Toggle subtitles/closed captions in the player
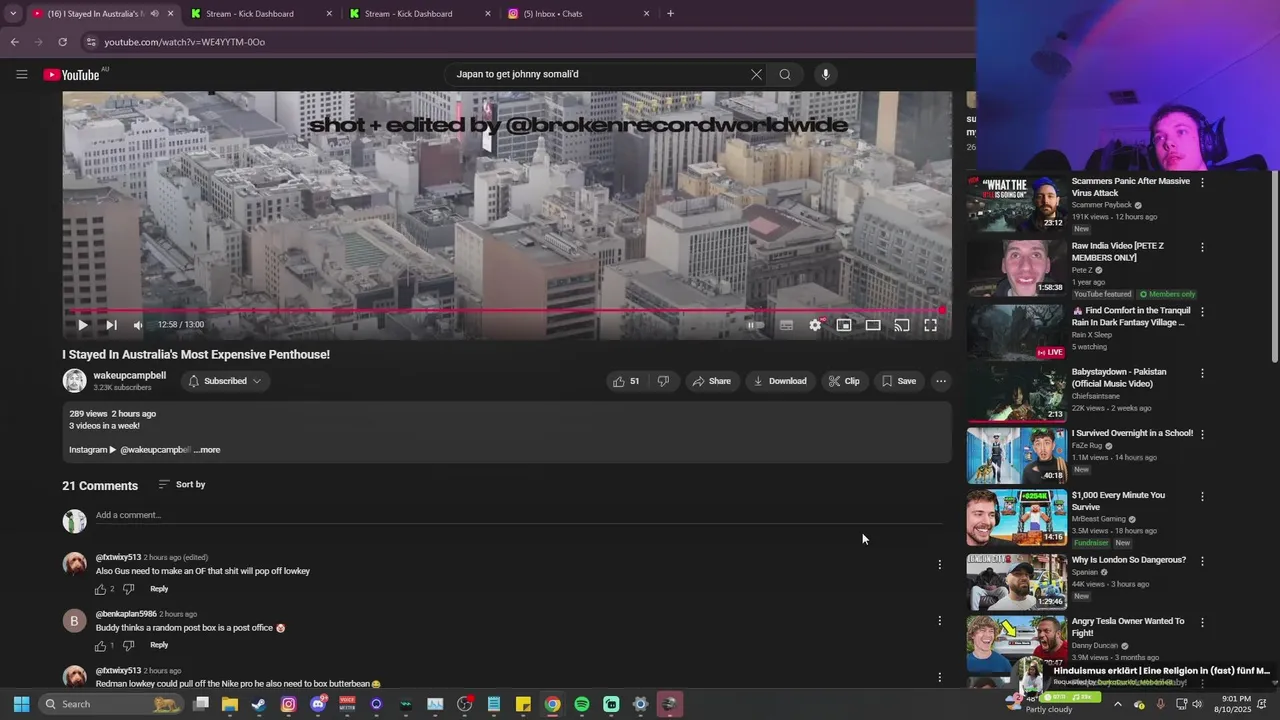 [786, 325]
